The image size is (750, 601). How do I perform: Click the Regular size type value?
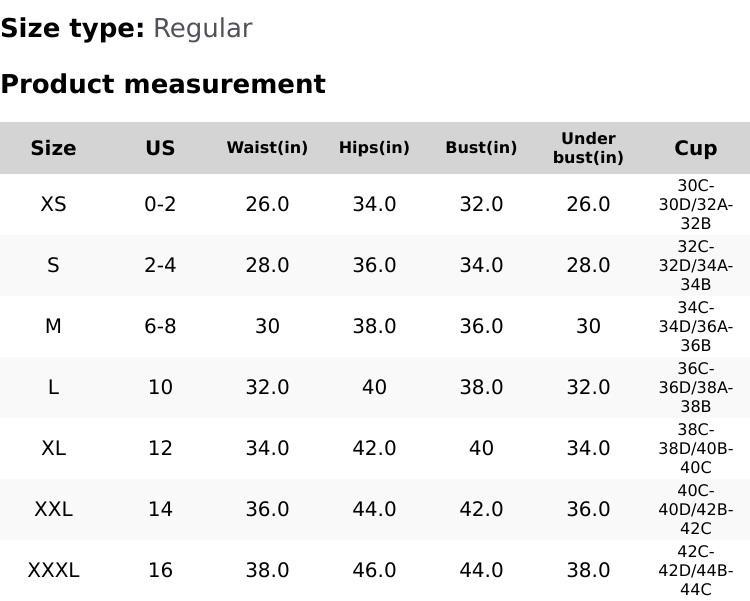coord(202,28)
